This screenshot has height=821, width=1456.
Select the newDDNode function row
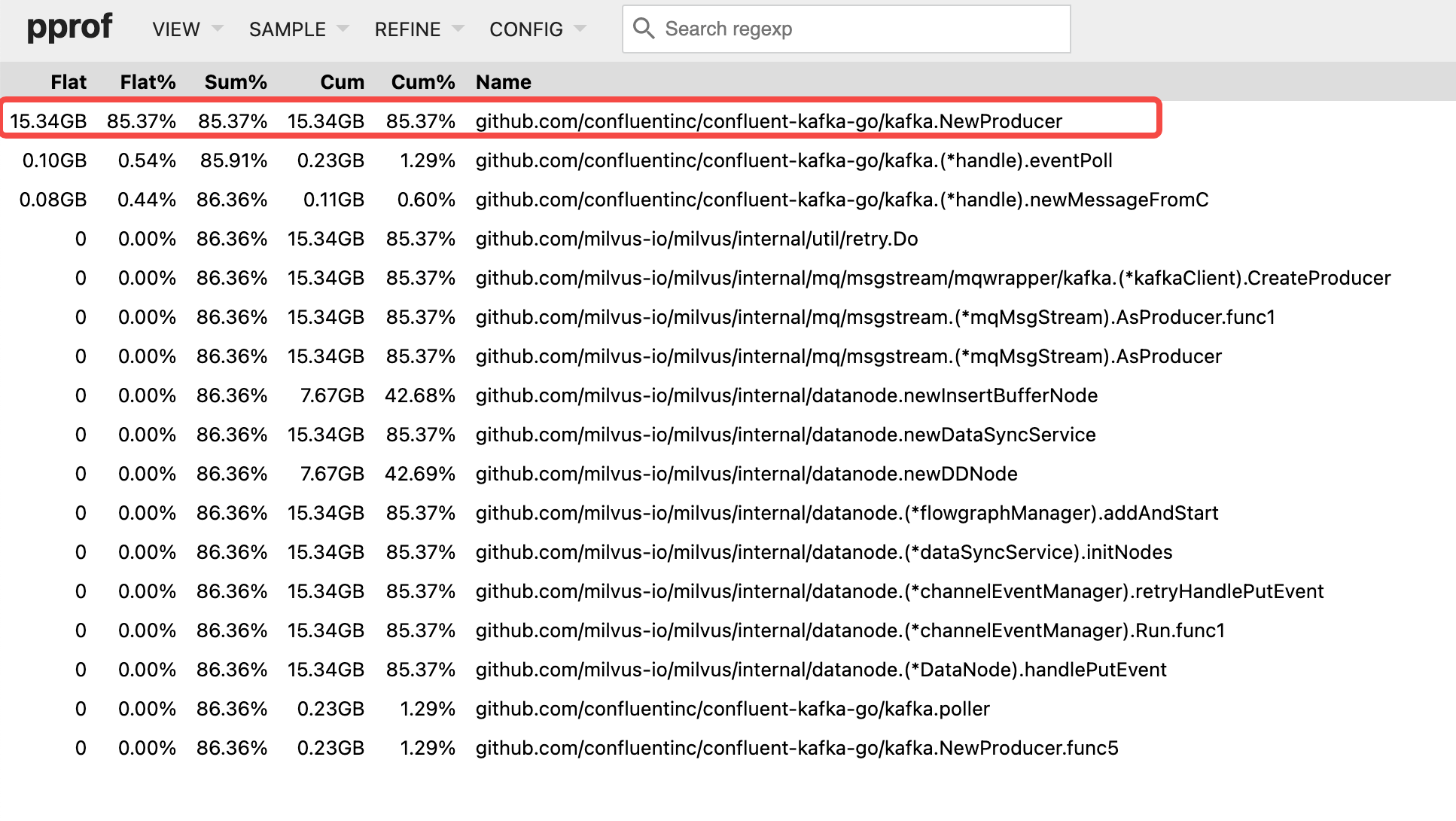pyautogui.click(x=745, y=474)
